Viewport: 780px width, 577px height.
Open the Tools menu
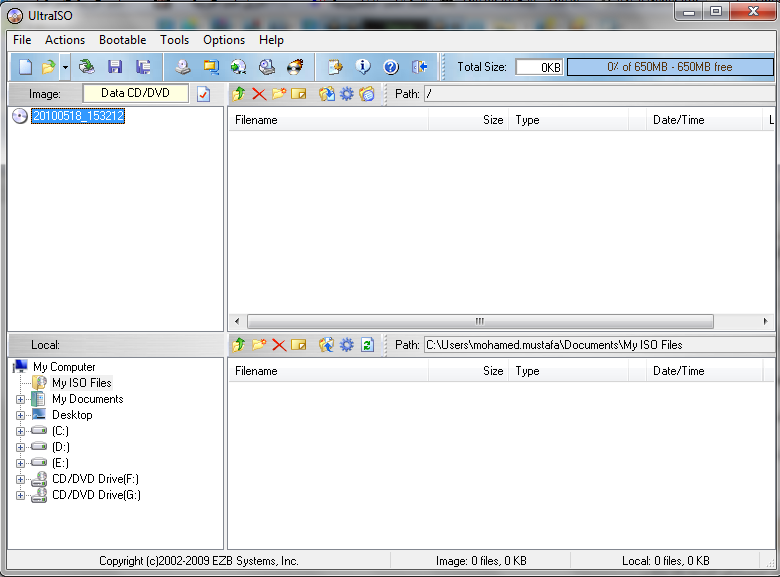pyautogui.click(x=174, y=40)
